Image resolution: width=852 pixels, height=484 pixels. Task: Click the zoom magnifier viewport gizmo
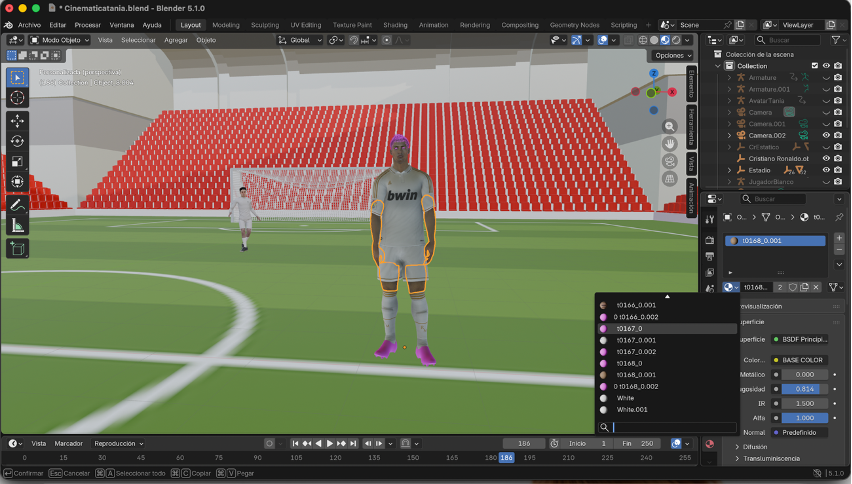click(669, 126)
